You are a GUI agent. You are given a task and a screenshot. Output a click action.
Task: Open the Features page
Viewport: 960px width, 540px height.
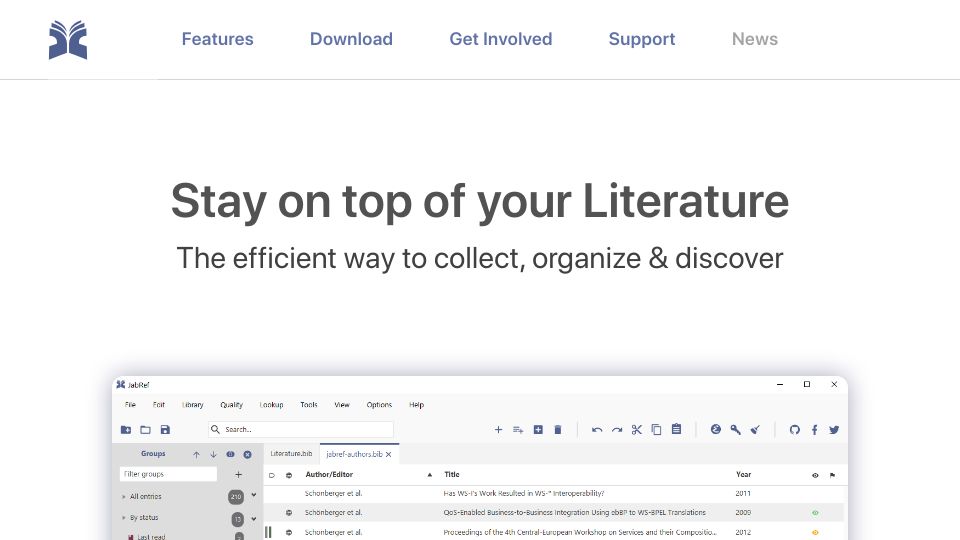(x=217, y=39)
